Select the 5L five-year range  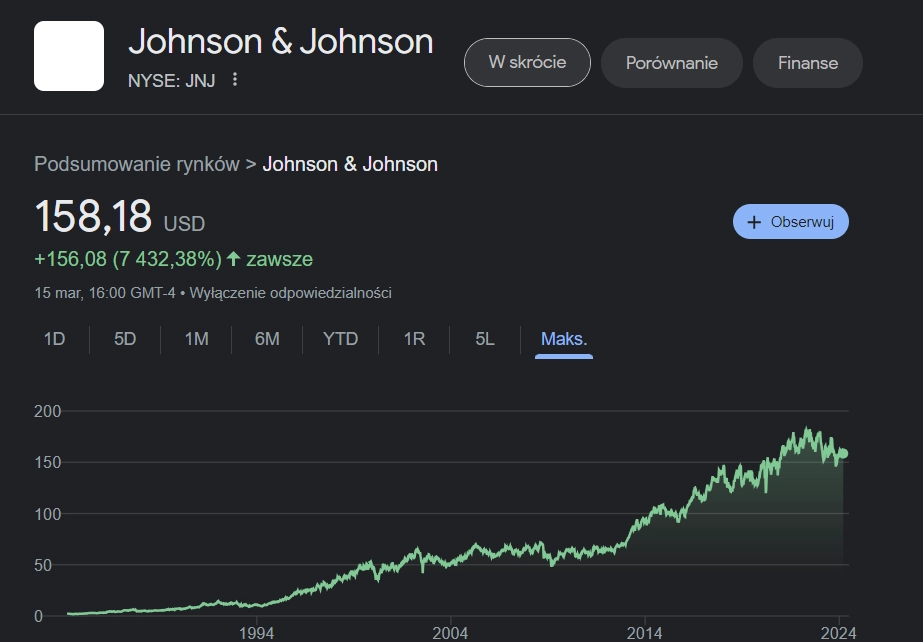click(484, 339)
